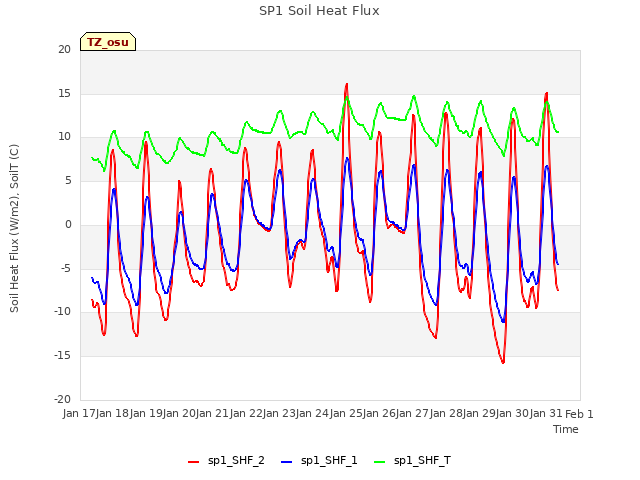Click the green sp1_SHF_T legend swatch
Screen dimensions: 640x480
380,462
